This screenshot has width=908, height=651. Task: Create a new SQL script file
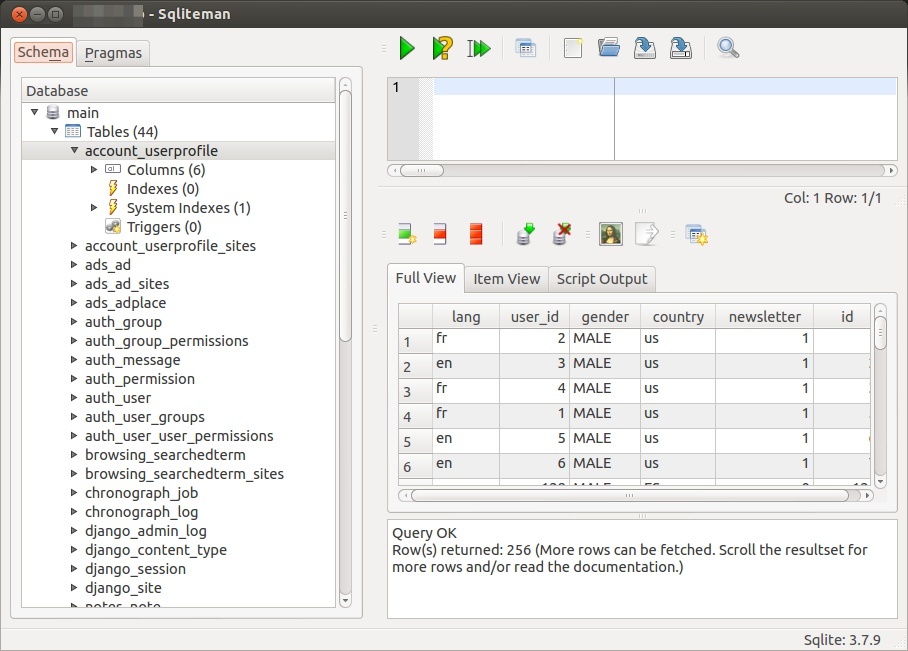click(573, 48)
